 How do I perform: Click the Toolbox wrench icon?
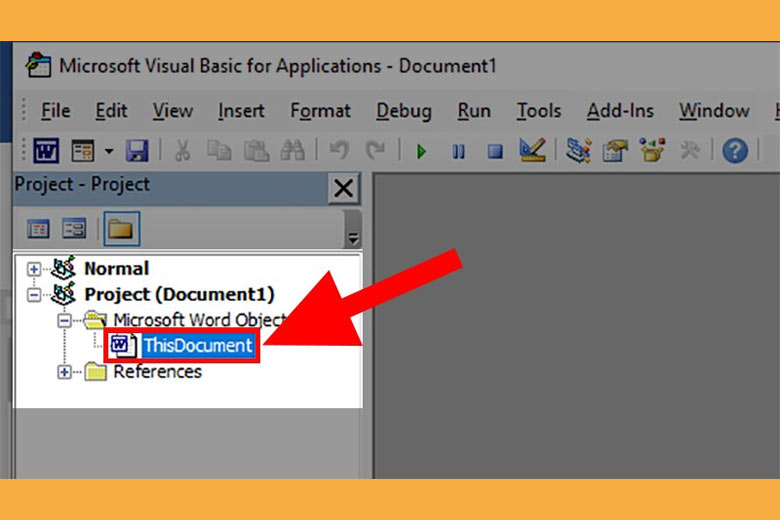689,150
